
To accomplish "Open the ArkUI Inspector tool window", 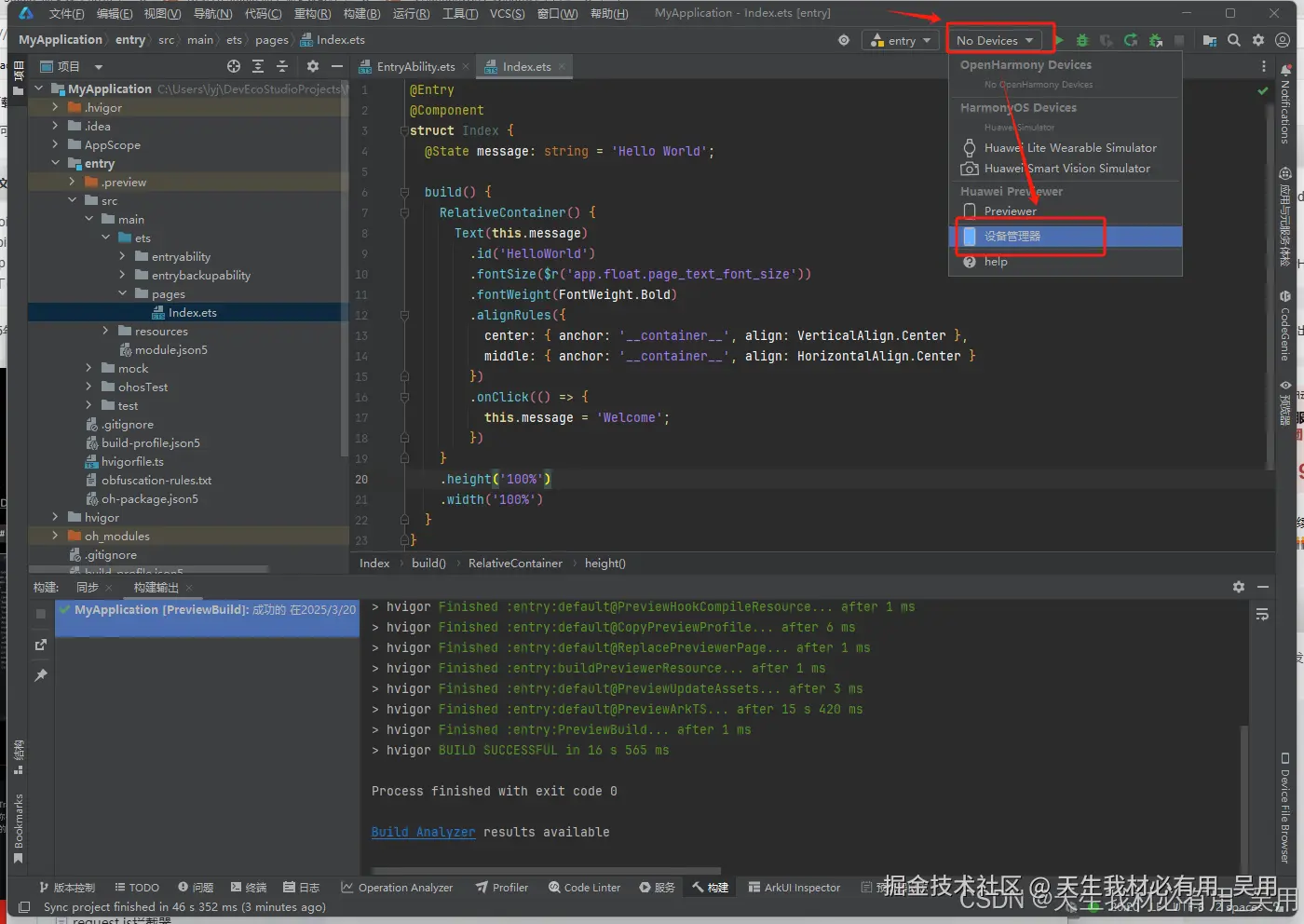I will click(794, 888).
